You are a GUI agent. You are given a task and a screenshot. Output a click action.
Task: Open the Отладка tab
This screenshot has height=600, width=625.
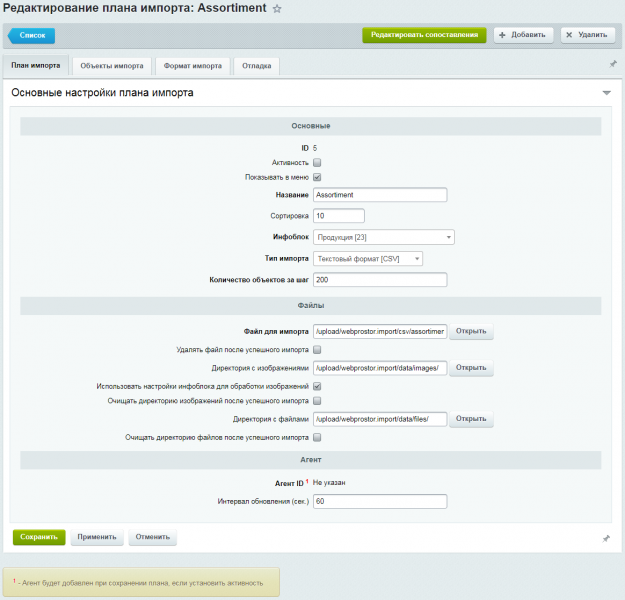257,66
